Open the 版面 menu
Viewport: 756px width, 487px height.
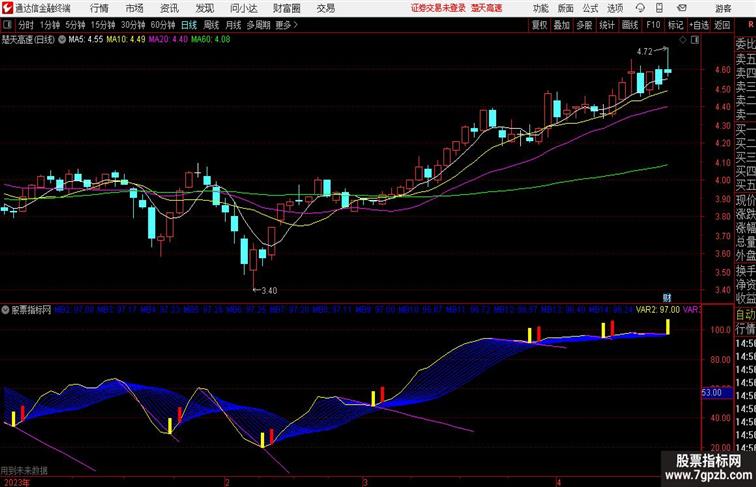566,8
